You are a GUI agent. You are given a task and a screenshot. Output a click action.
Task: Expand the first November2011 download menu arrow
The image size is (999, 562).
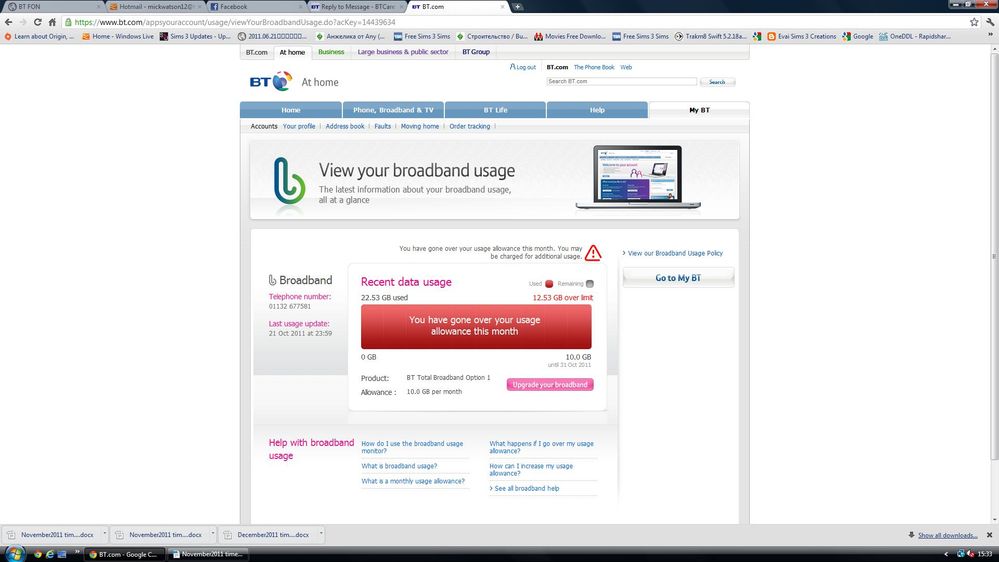(104, 534)
